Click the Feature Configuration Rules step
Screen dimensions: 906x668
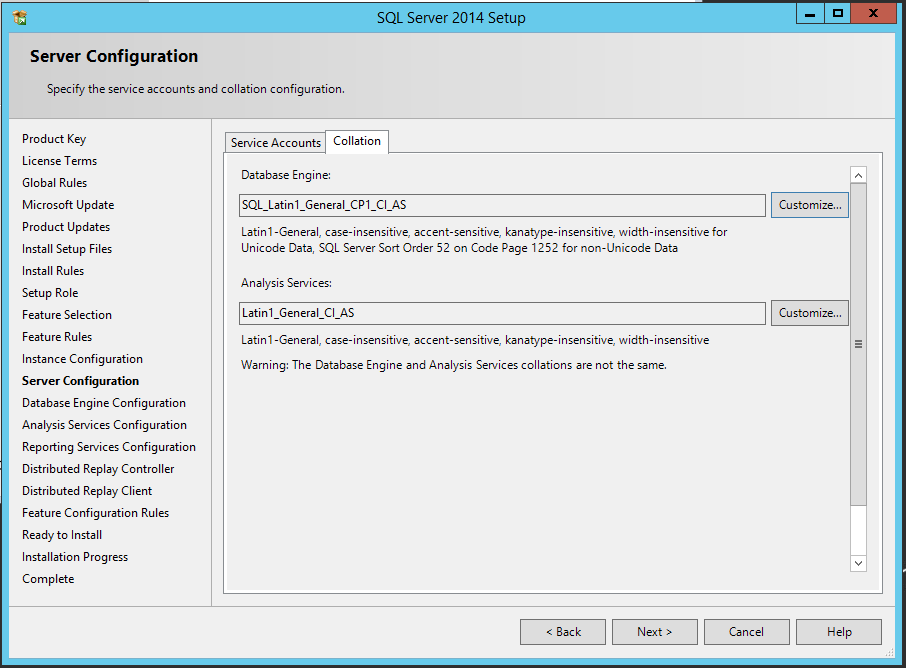[x=96, y=513]
